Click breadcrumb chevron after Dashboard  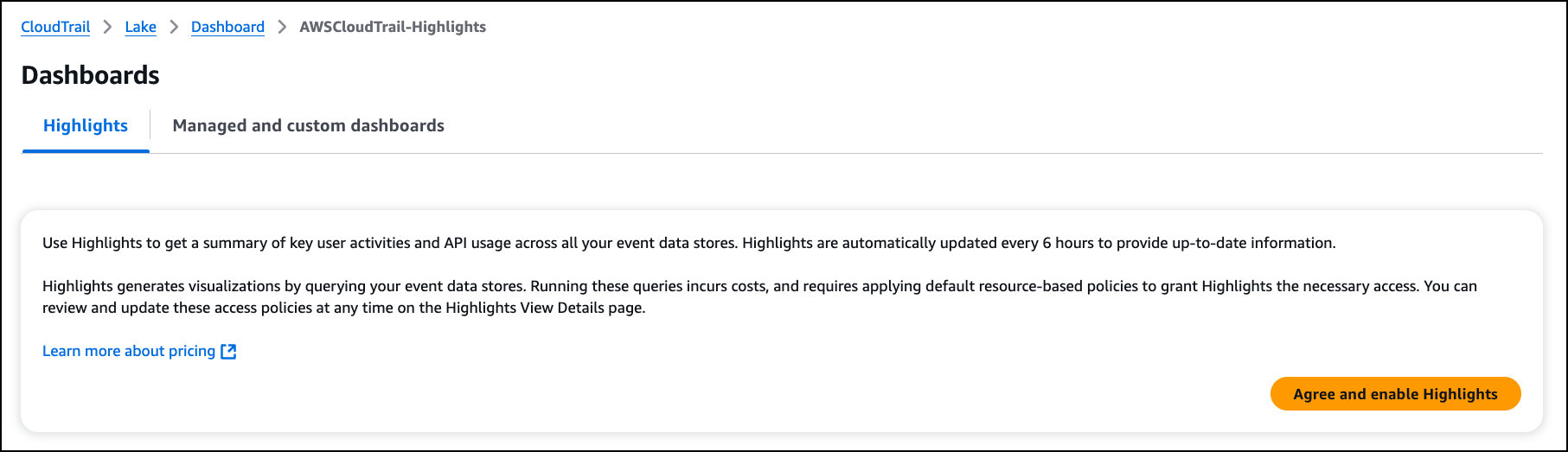pos(282,27)
